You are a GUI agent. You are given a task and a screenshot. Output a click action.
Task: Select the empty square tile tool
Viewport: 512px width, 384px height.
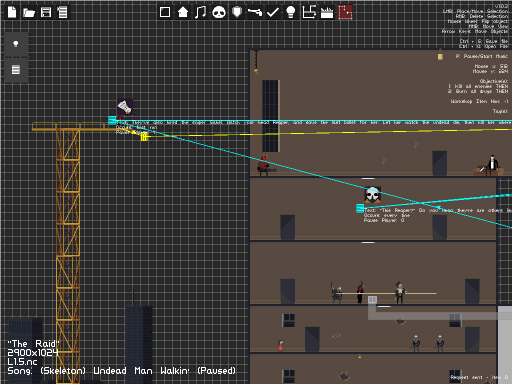(165, 12)
